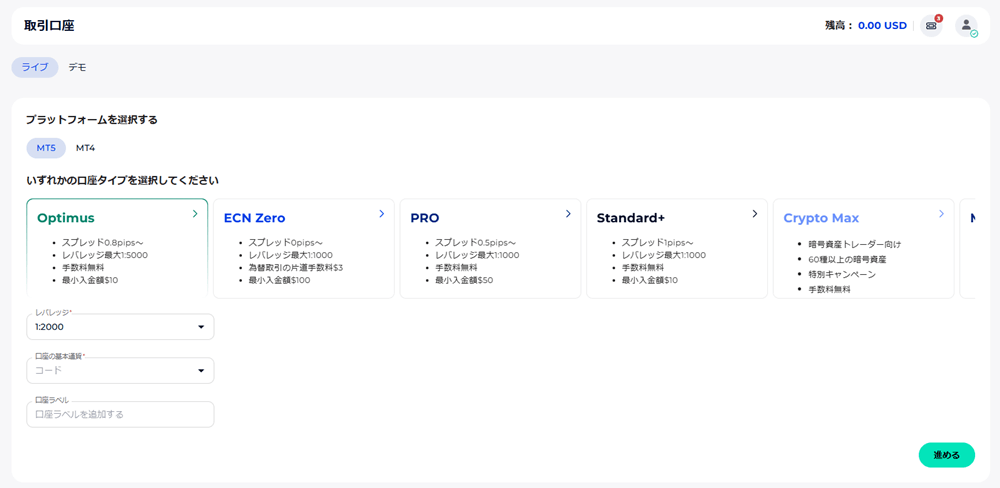Click the 進める button
The image size is (1000, 488).
click(946, 455)
